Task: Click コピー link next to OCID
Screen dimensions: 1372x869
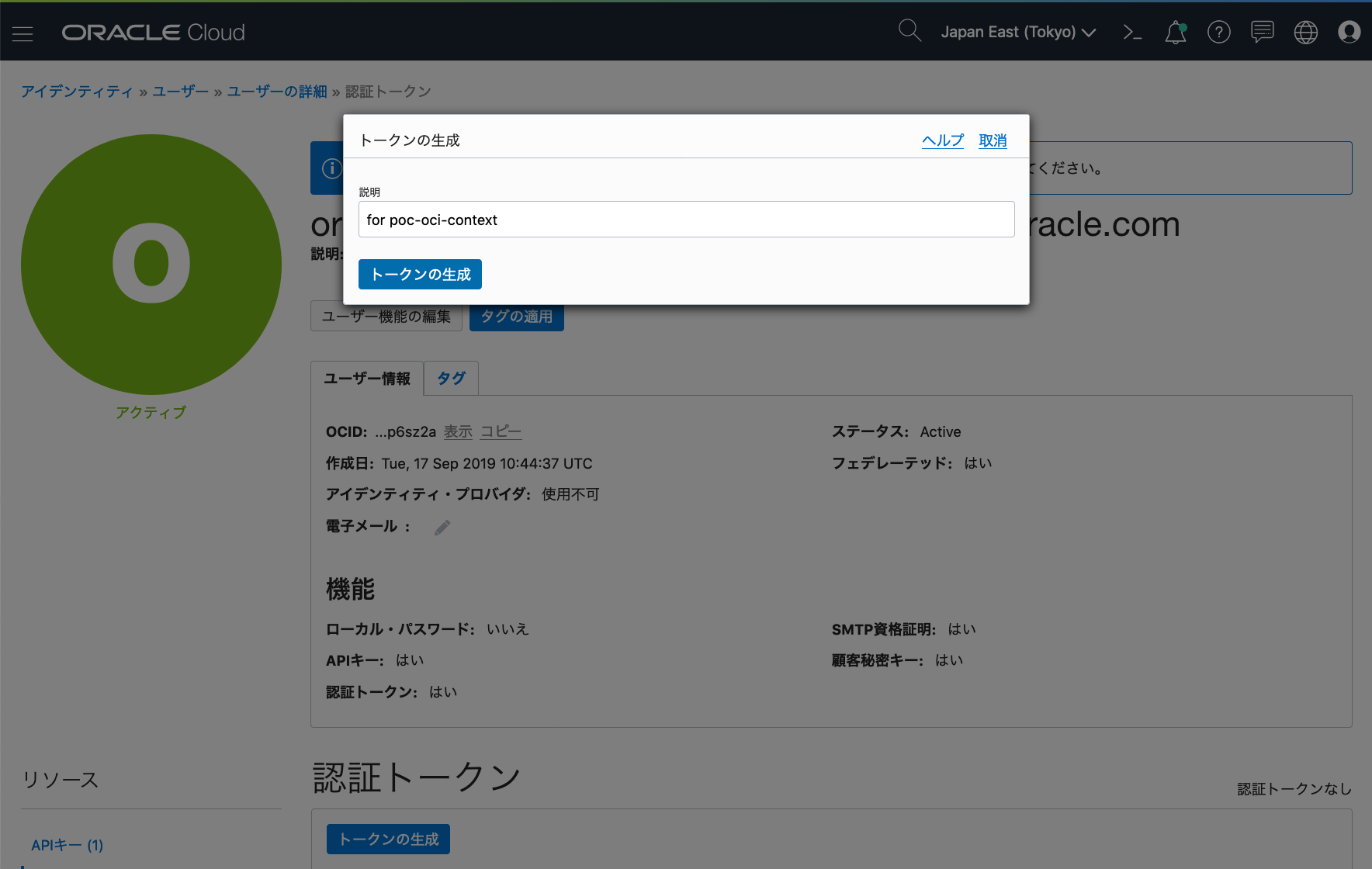Action: pos(501,431)
